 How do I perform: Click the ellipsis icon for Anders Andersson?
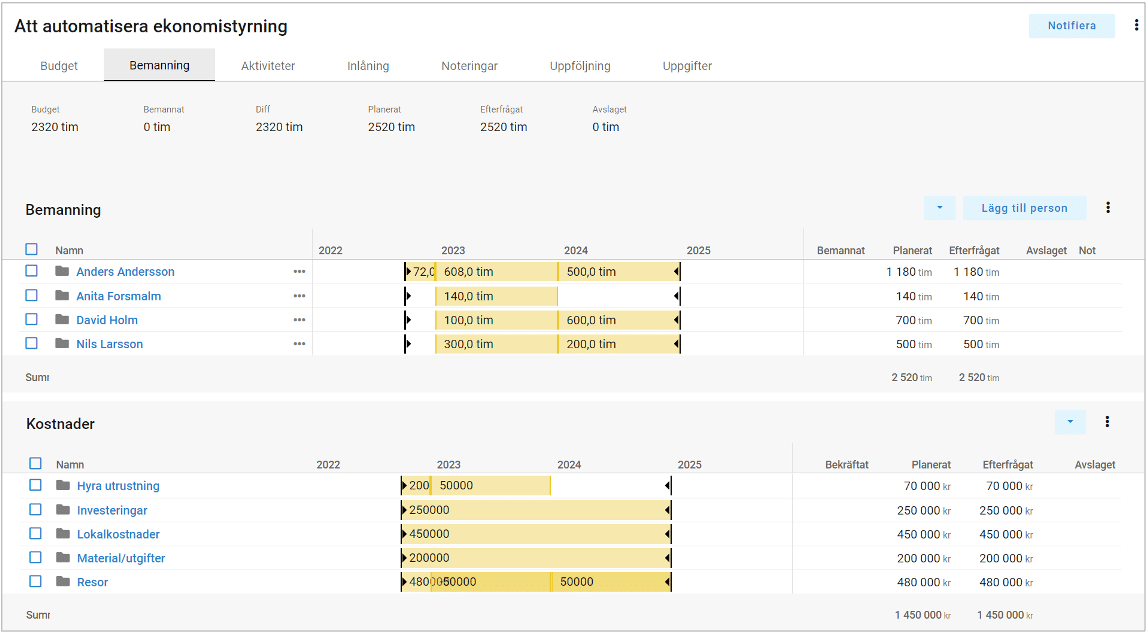[299, 272]
